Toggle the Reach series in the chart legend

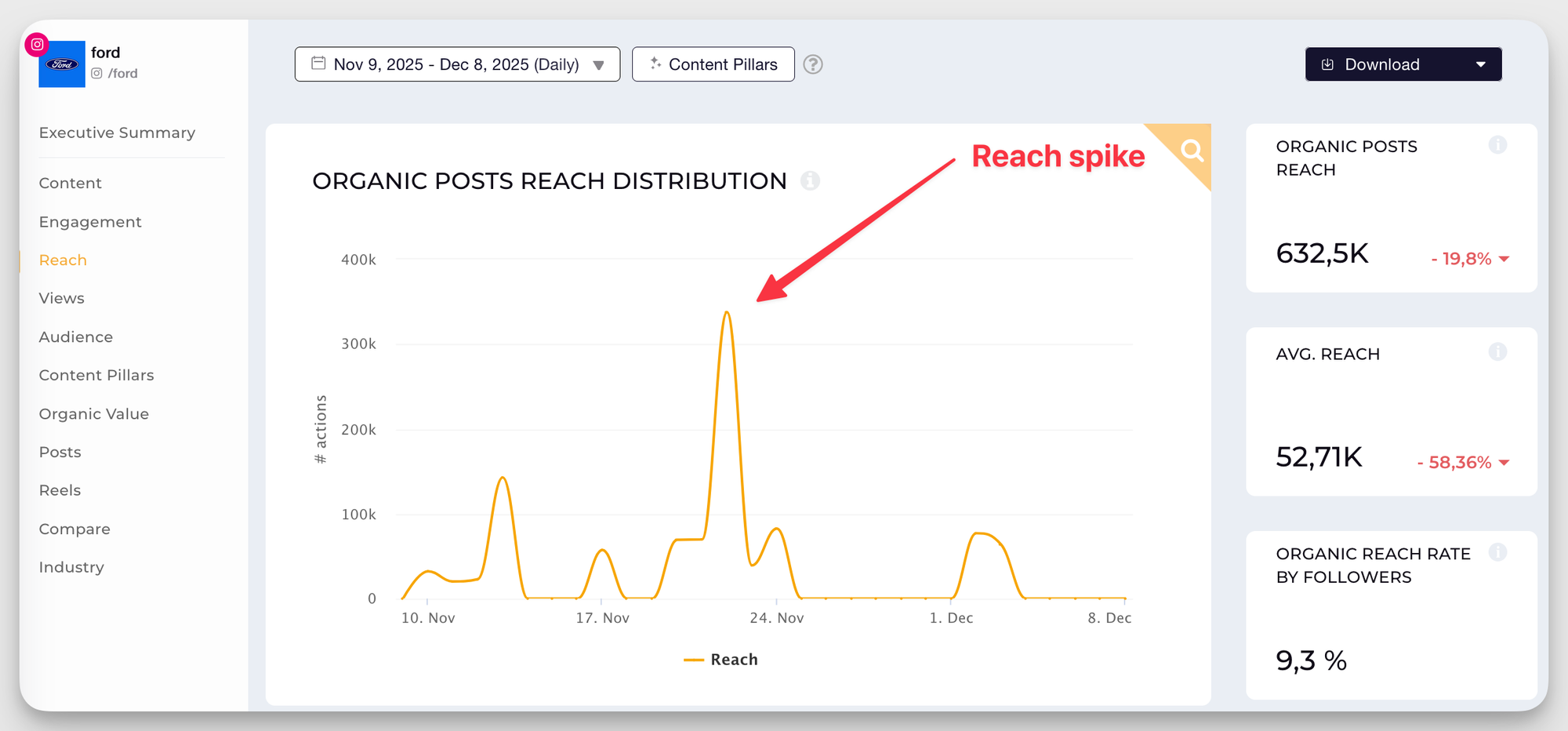click(721, 660)
